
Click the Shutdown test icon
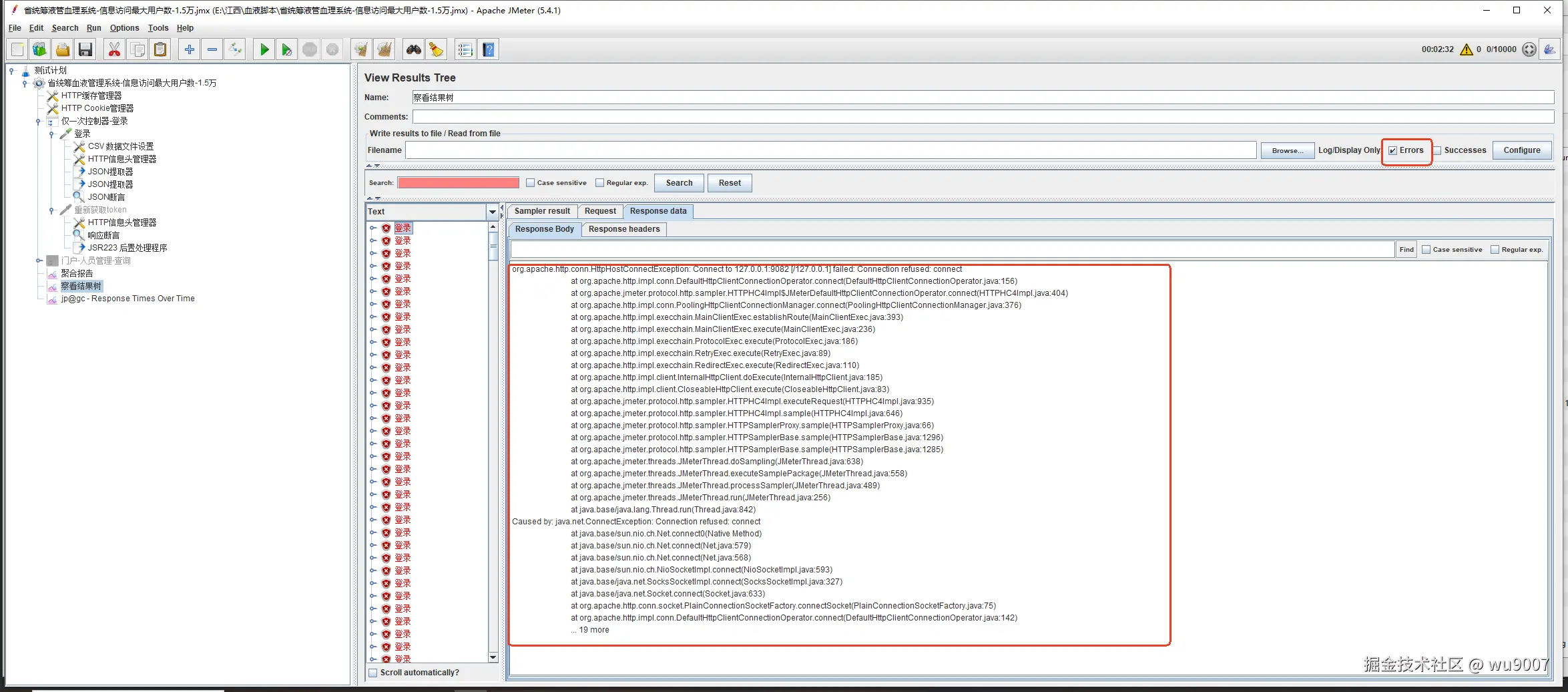pyautogui.click(x=332, y=49)
